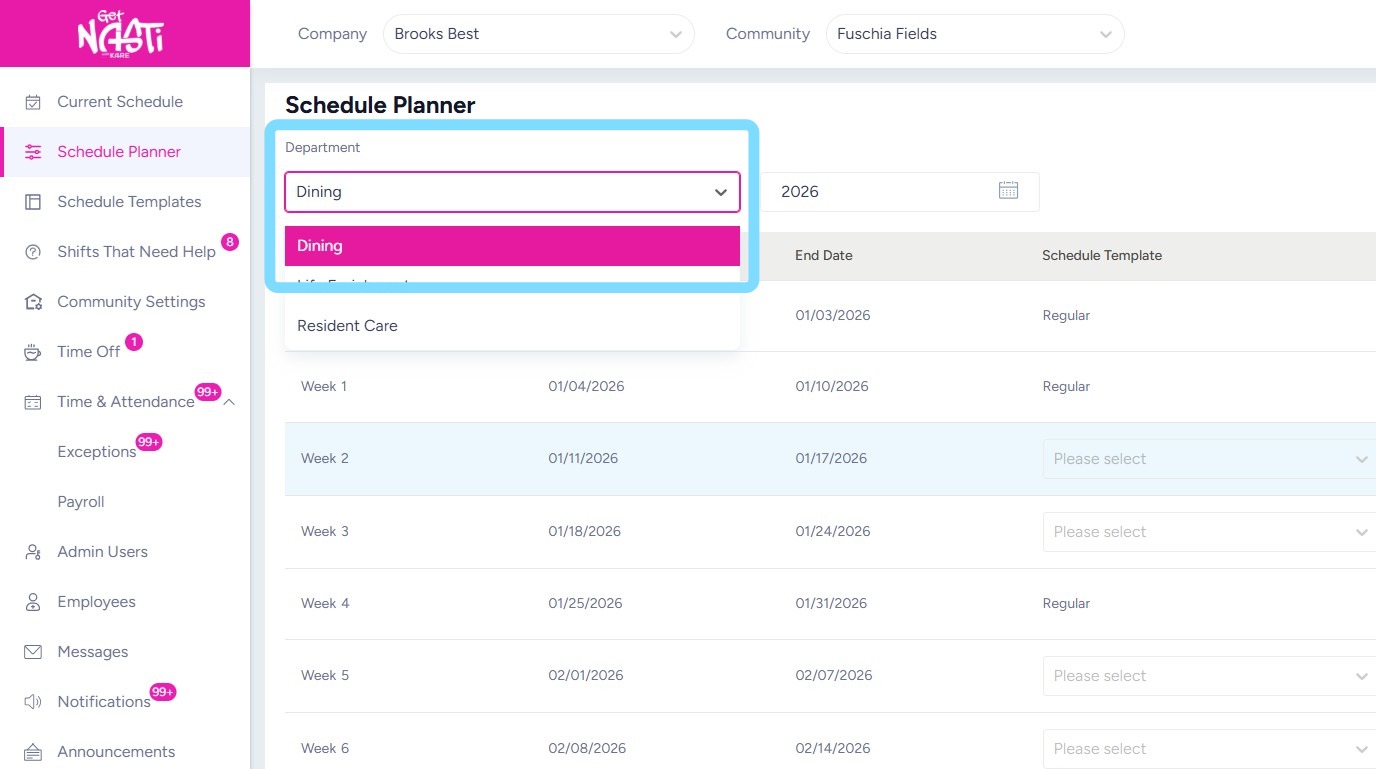Collapse the Time & Attendance submenu
1376x769 pixels.
coord(229,402)
